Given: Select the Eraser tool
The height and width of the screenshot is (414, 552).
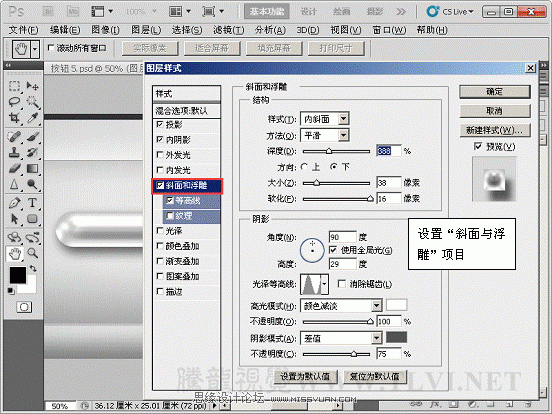Looking at the screenshot, I should click(x=14, y=168).
